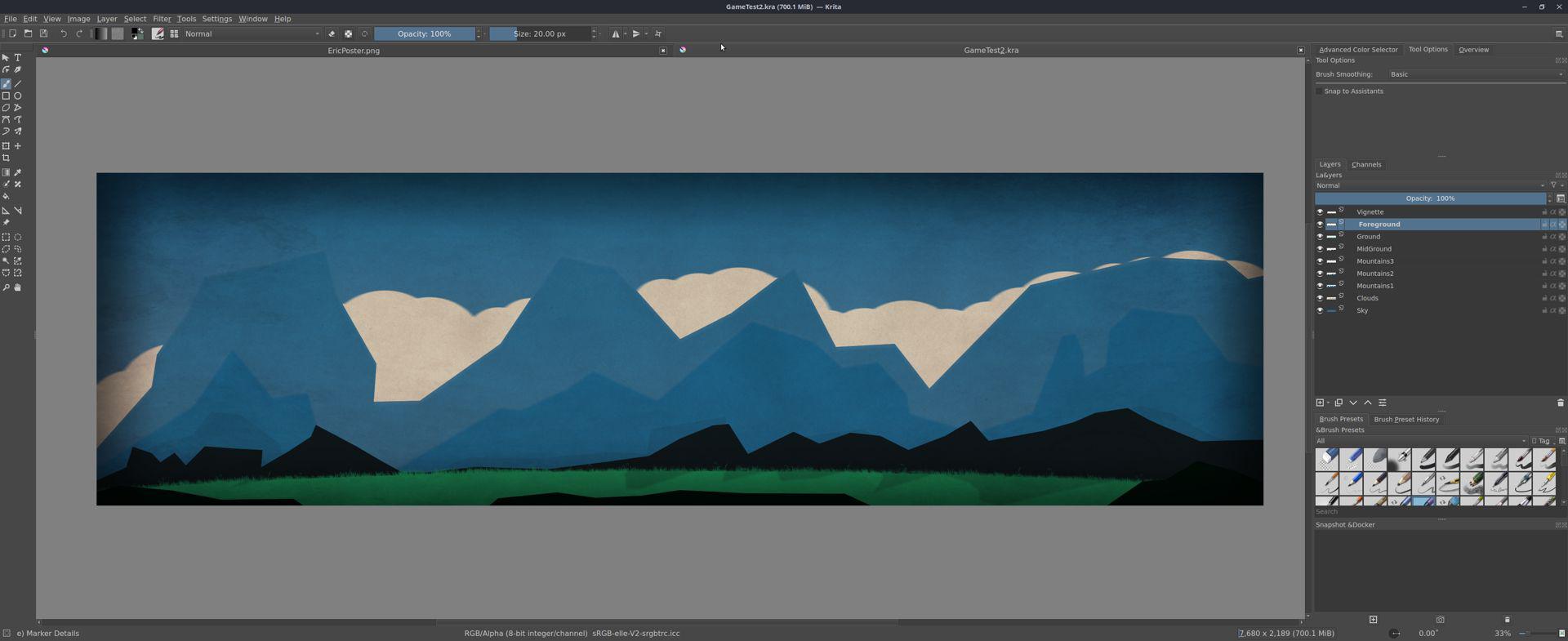Enable Snap to Assistants checkbox
1568x641 pixels.
coord(1319,91)
